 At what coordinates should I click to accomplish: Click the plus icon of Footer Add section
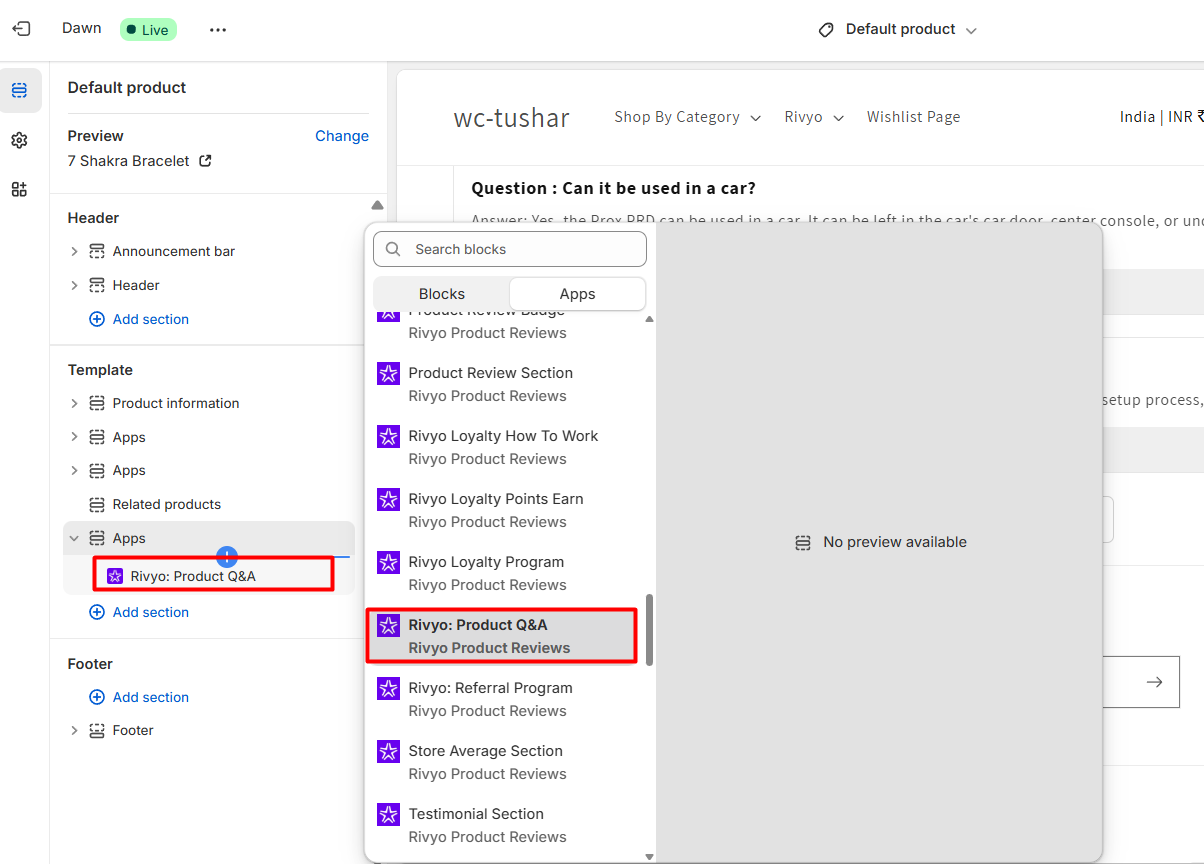(x=97, y=697)
